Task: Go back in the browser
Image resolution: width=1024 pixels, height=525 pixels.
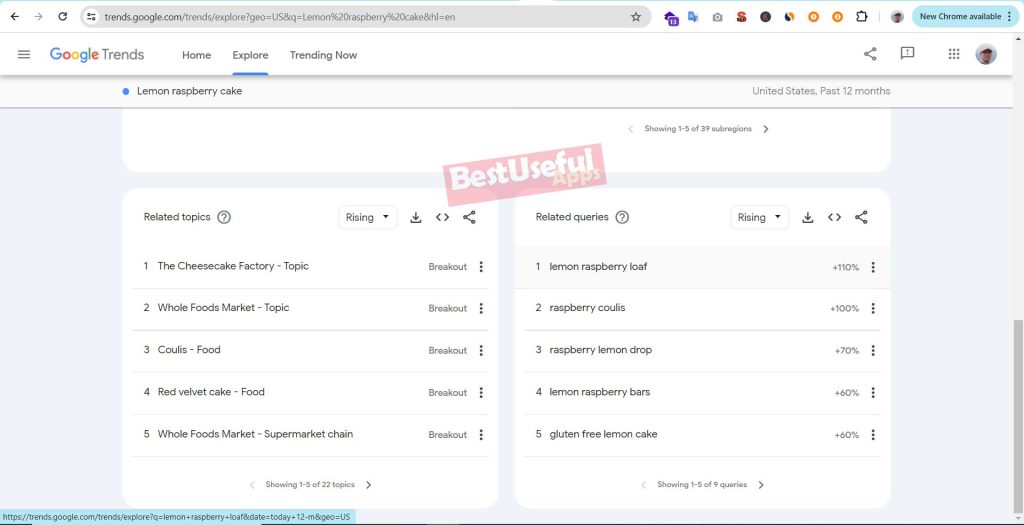Action: tap(14, 17)
